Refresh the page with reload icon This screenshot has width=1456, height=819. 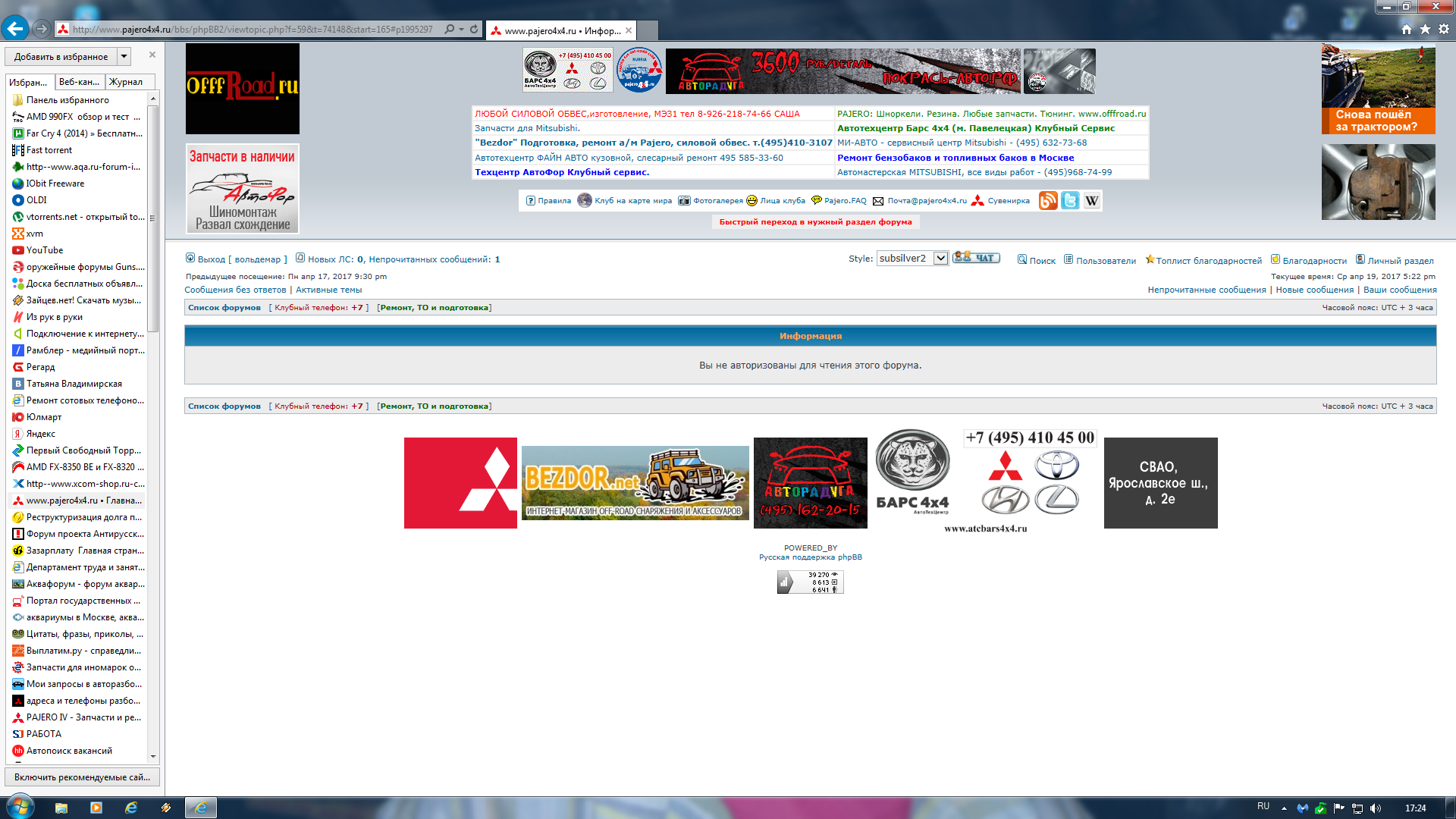coord(474,29)
